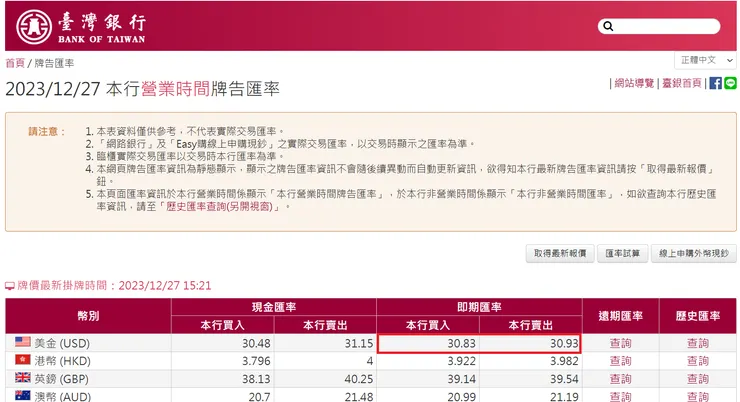This screenshot has height=402, width=740.
Task: Click HKD spot selling rate 3.982
Action: [564, 361]
